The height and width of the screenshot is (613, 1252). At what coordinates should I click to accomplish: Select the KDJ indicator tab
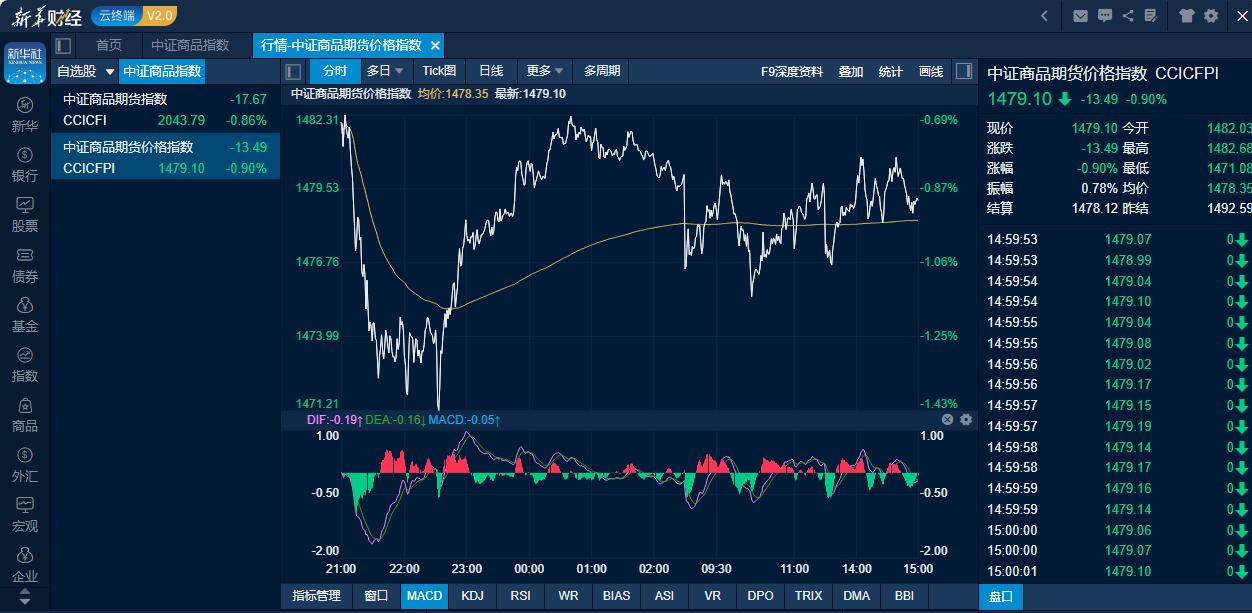[x=472, y=596]
